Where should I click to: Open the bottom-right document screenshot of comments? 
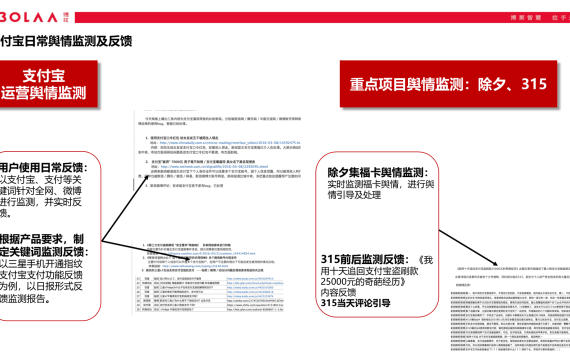(510, 308)
